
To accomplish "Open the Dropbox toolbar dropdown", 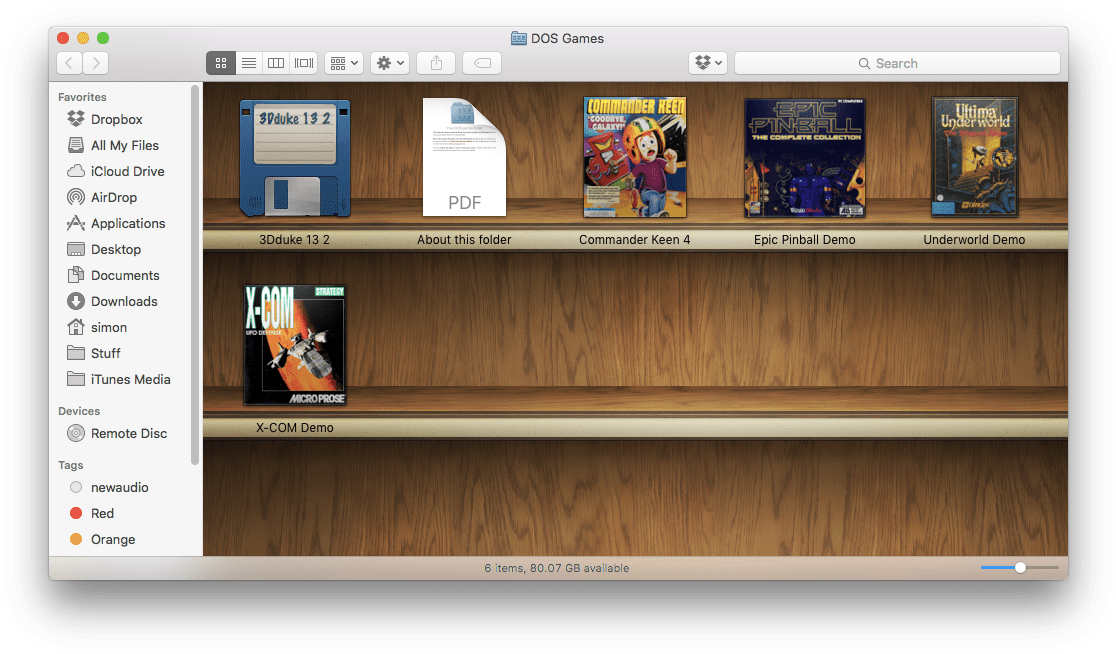I will pyautogui.click(x=708, y=62).
